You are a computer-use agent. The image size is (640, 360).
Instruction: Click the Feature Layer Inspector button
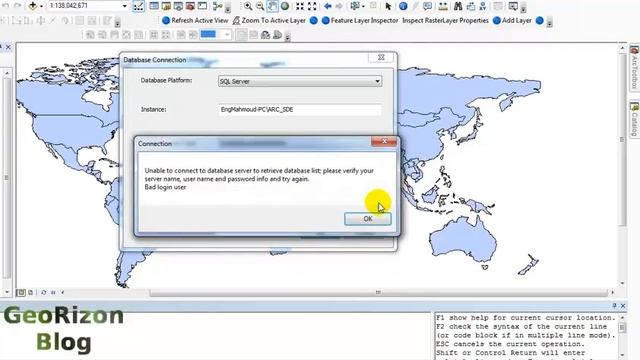tap(360, 20)
